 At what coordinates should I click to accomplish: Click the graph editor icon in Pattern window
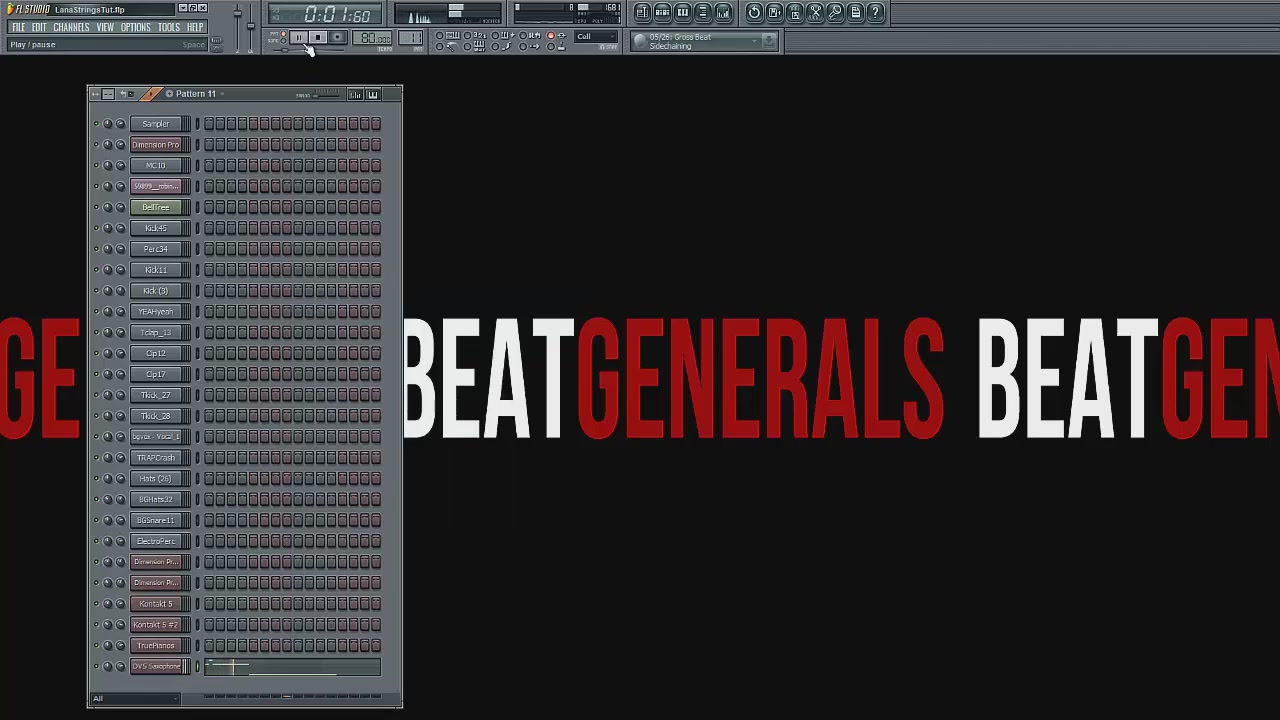355,94
